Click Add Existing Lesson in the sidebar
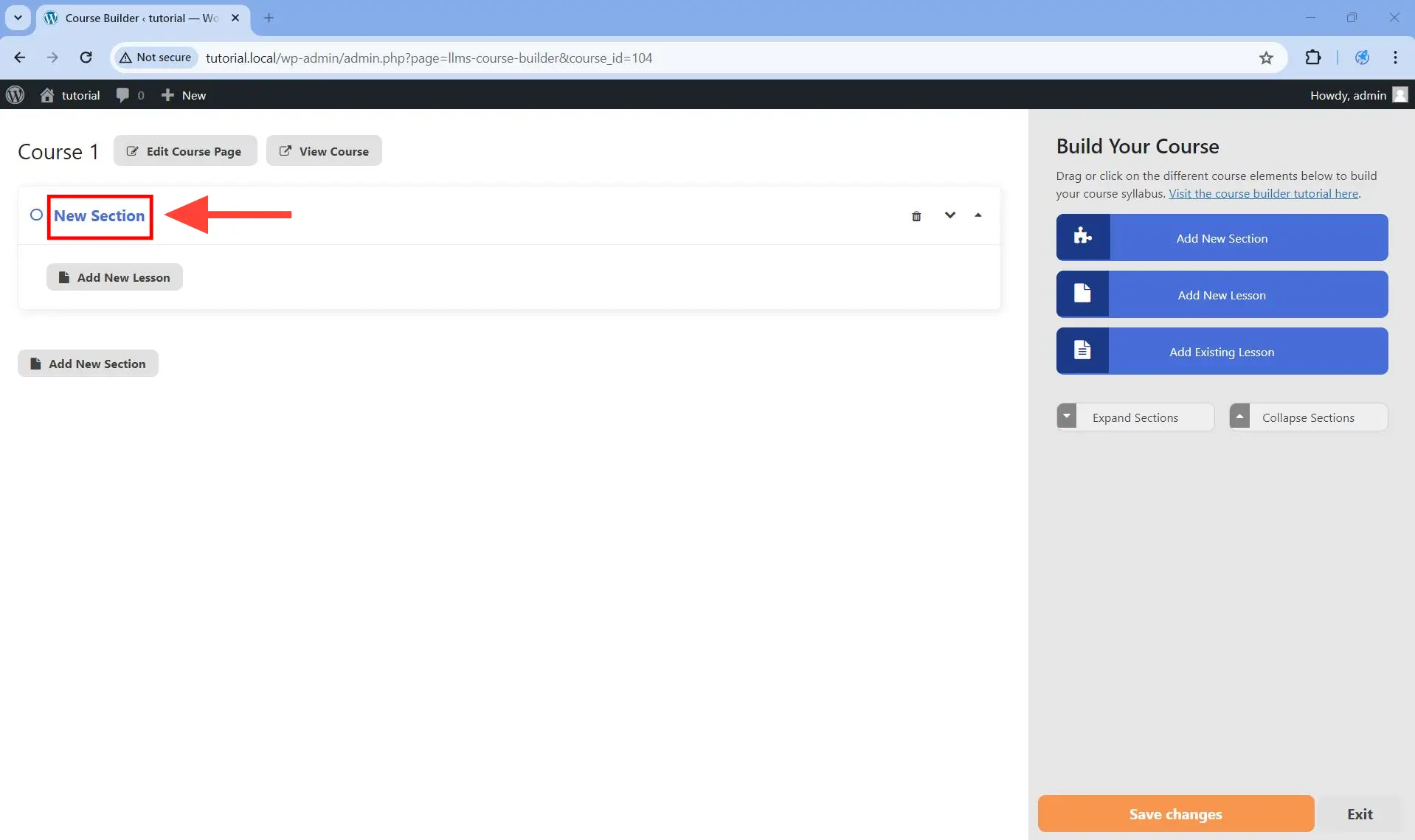Viewport: 1415px width, 840px height. click(x=1222, y=351)
